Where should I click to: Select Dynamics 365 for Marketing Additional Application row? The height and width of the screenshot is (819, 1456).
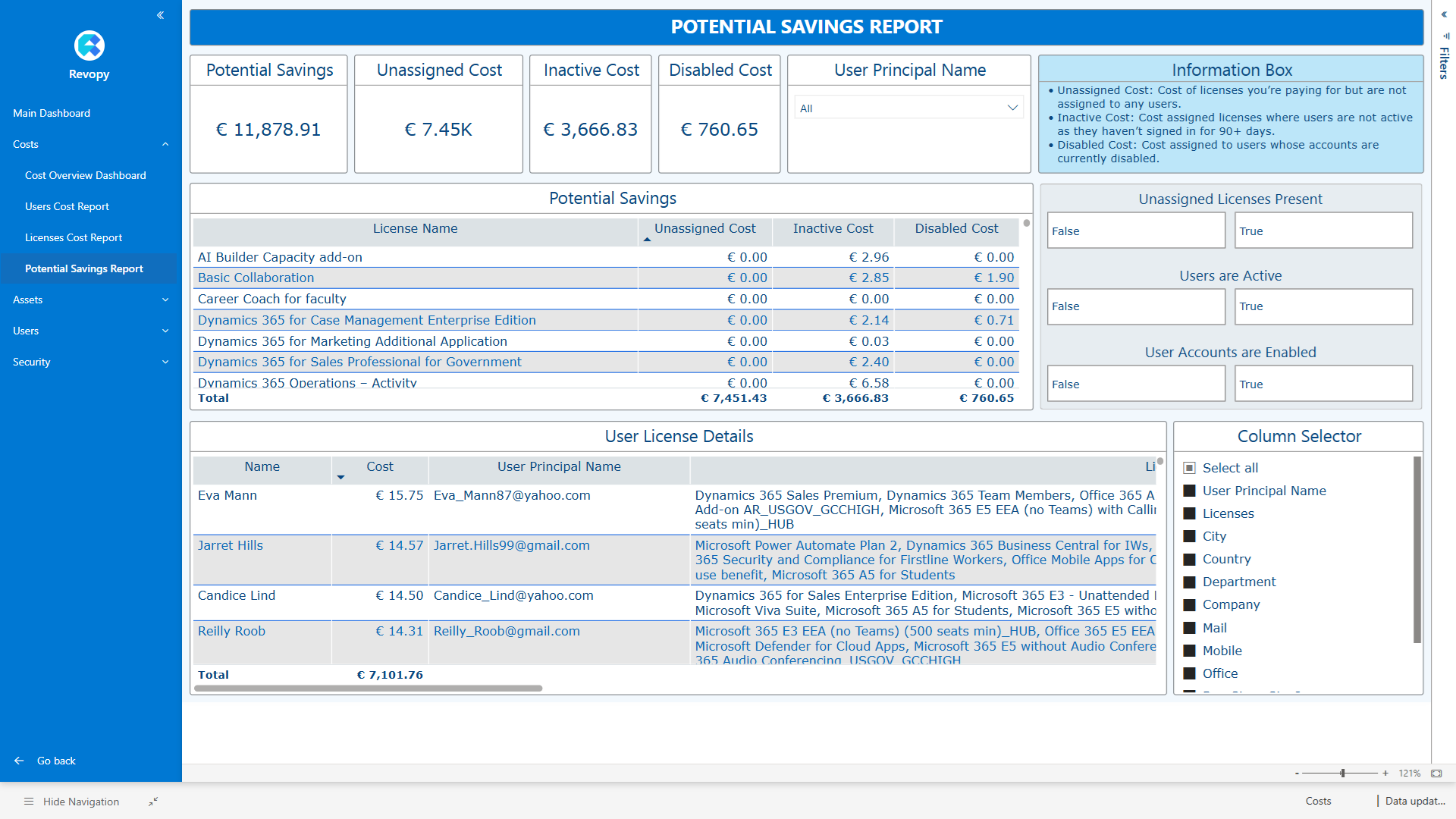[605, 341]
